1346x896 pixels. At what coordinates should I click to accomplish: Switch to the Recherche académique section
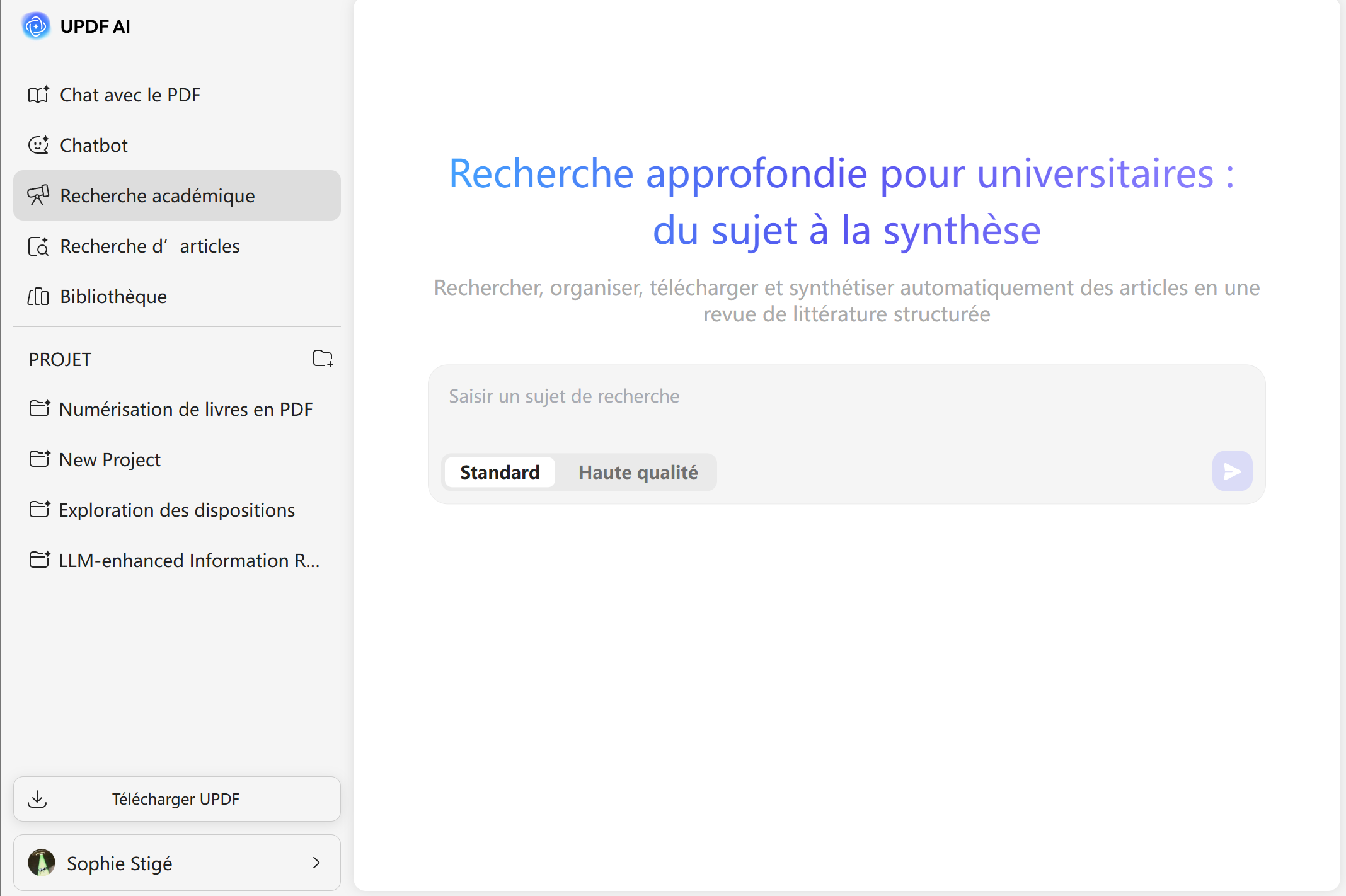(x=158, y=195)
